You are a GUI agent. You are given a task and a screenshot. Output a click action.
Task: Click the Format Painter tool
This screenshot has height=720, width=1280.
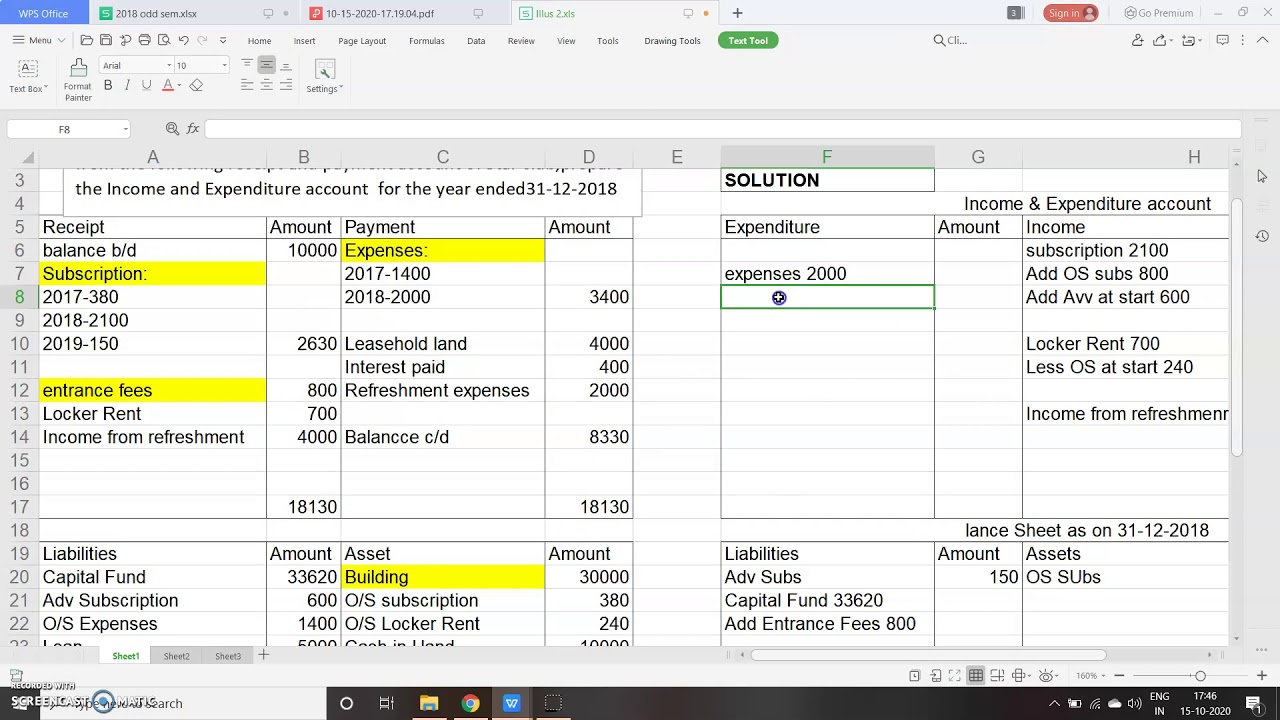click(78, 79)
